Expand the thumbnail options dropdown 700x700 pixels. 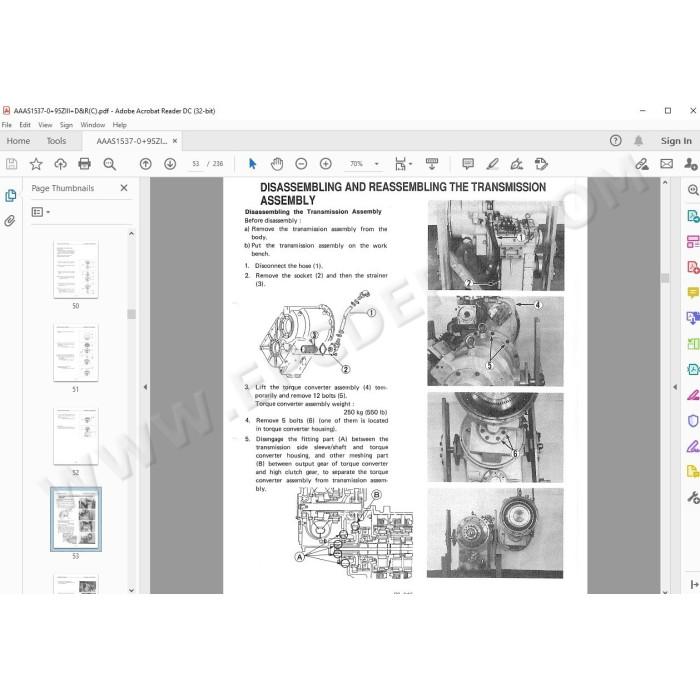(41, 212)
